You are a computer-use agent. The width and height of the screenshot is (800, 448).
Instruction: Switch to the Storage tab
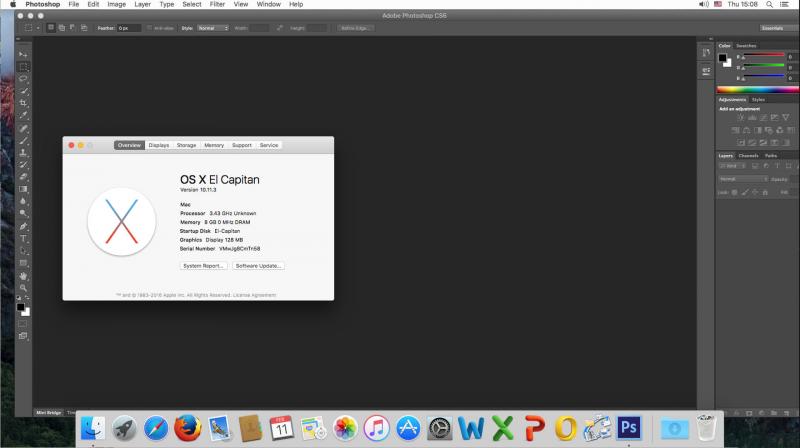pyautogui.click(x=186, y=145)
